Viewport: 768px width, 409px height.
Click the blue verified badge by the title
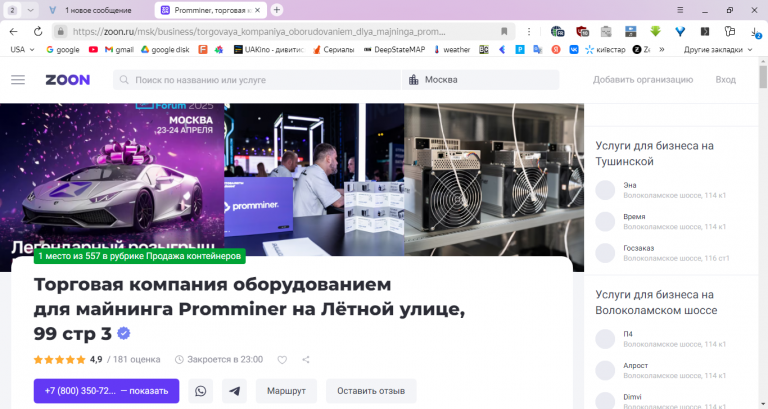click(124, 334)
